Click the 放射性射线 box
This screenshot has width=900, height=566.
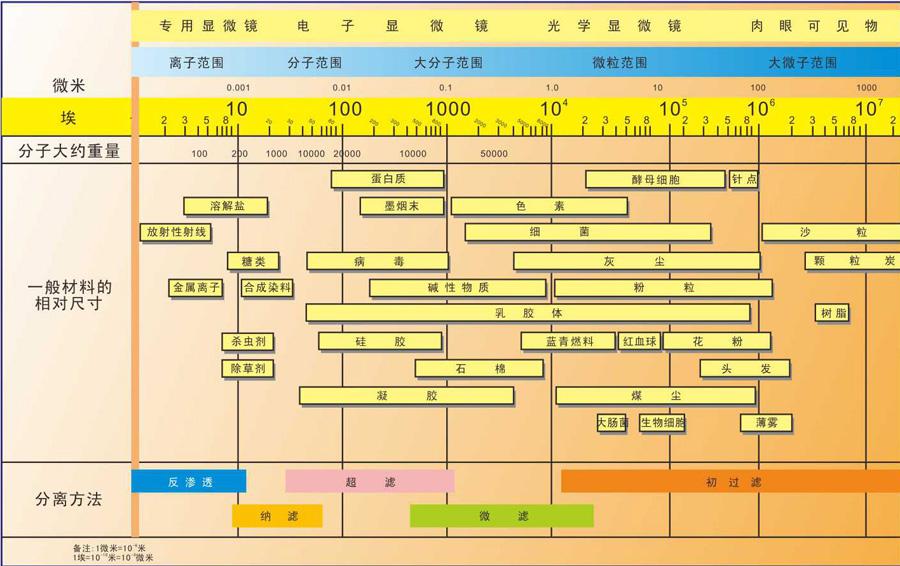pyautogui.click(x=176, y=232)
